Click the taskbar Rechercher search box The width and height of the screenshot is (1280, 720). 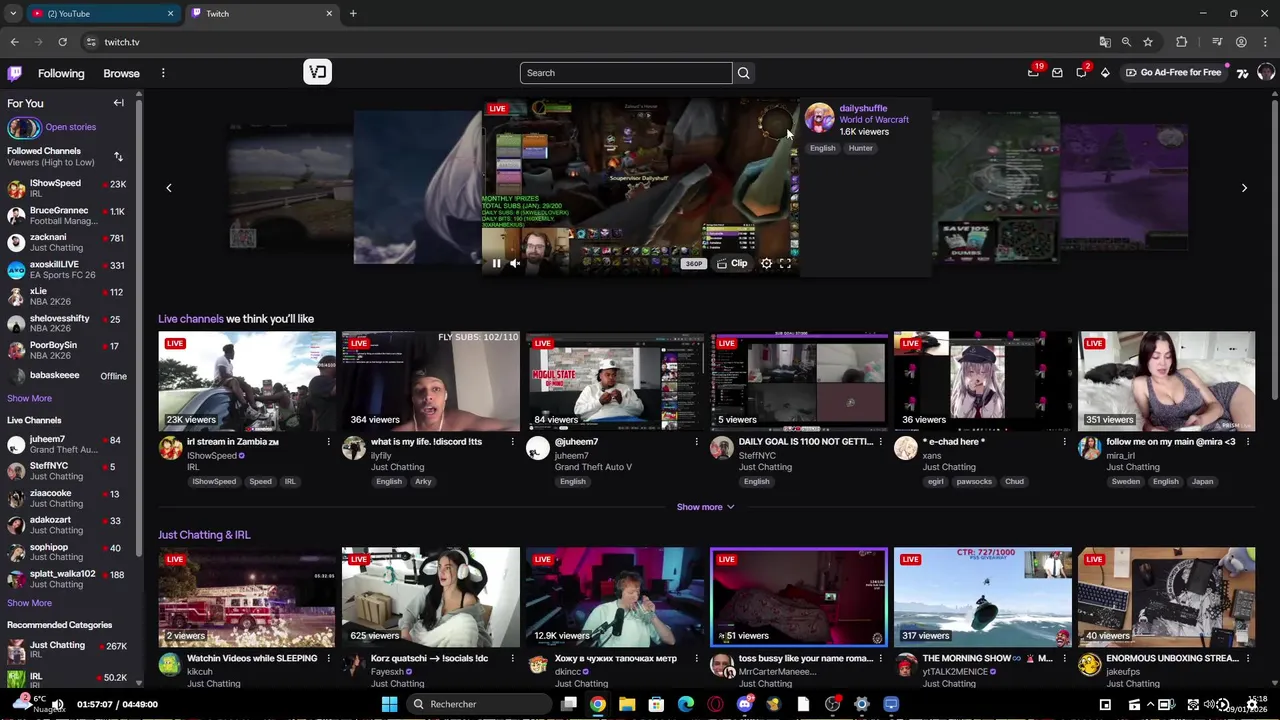click(481, 704)
